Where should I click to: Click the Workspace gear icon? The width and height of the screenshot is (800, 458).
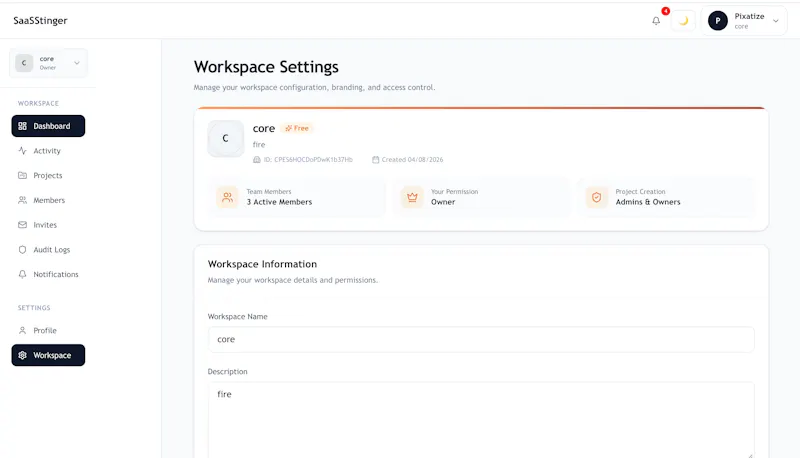click(22, 355)
